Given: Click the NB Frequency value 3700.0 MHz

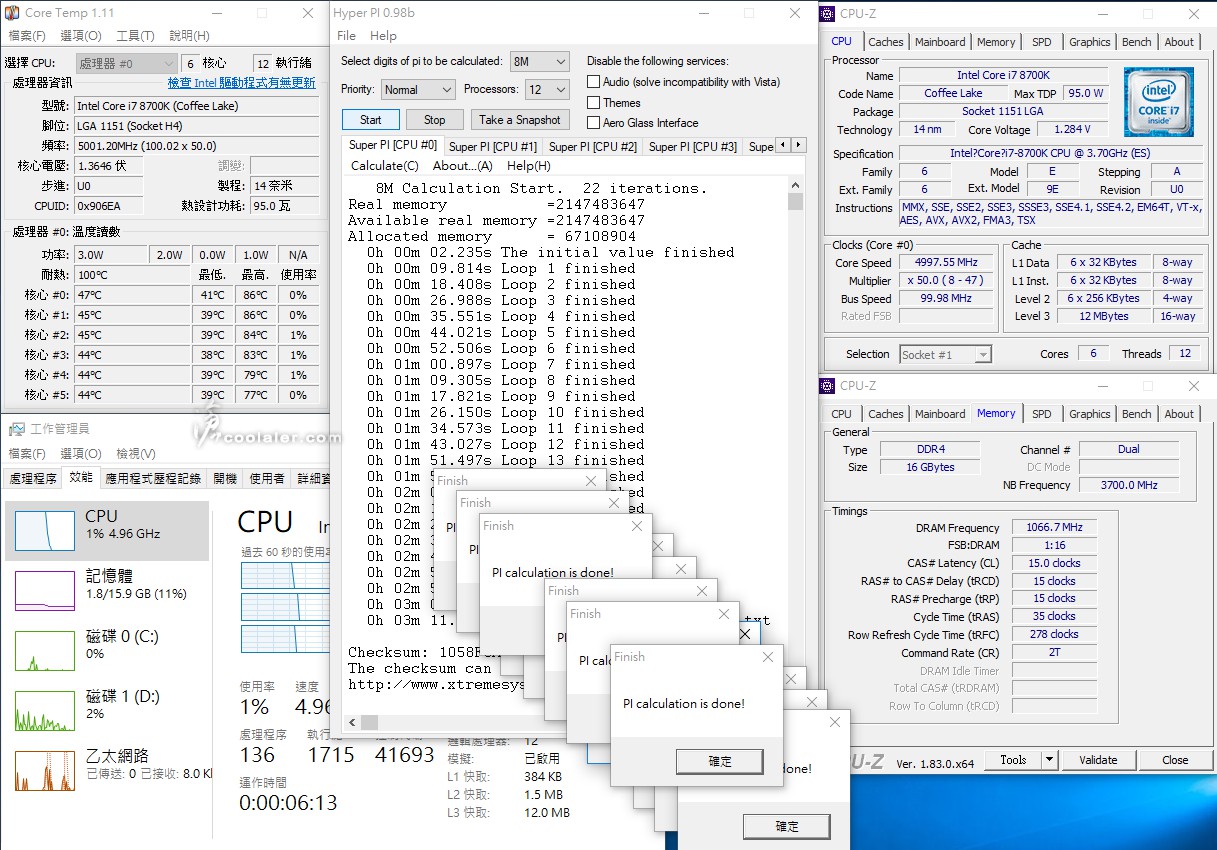Looking at the screenshot, I should (1129, 485).
